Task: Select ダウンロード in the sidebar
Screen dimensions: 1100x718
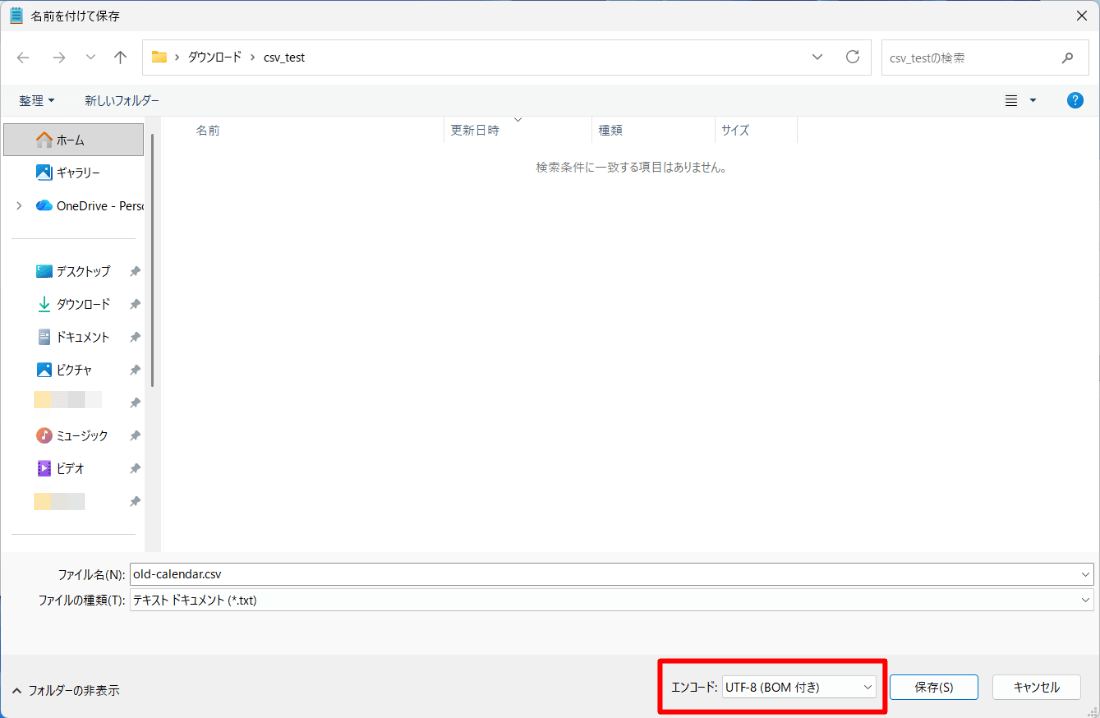Action: [83, 304]
